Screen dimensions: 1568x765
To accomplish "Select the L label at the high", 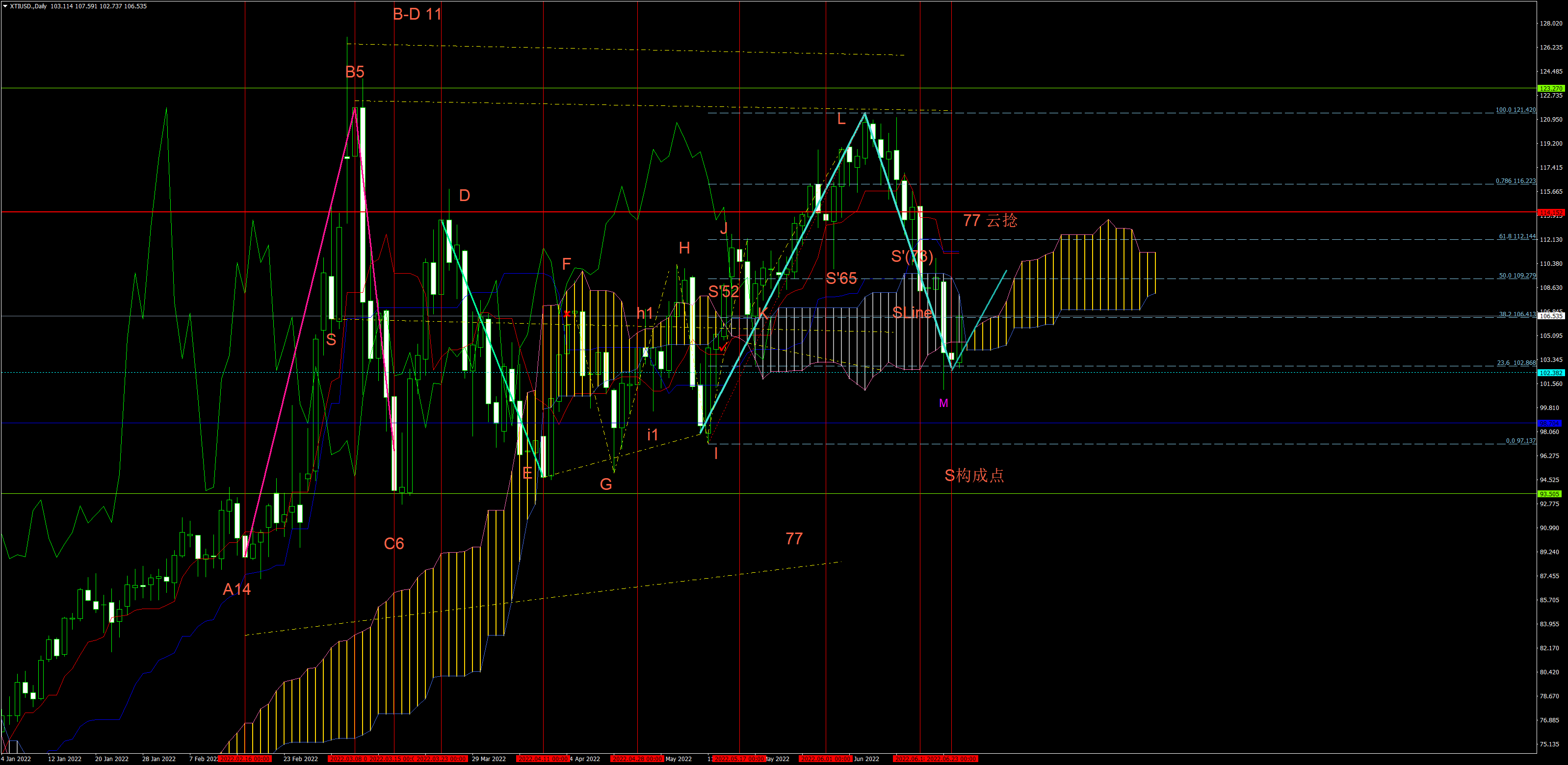I will click(x=841, y=119).
